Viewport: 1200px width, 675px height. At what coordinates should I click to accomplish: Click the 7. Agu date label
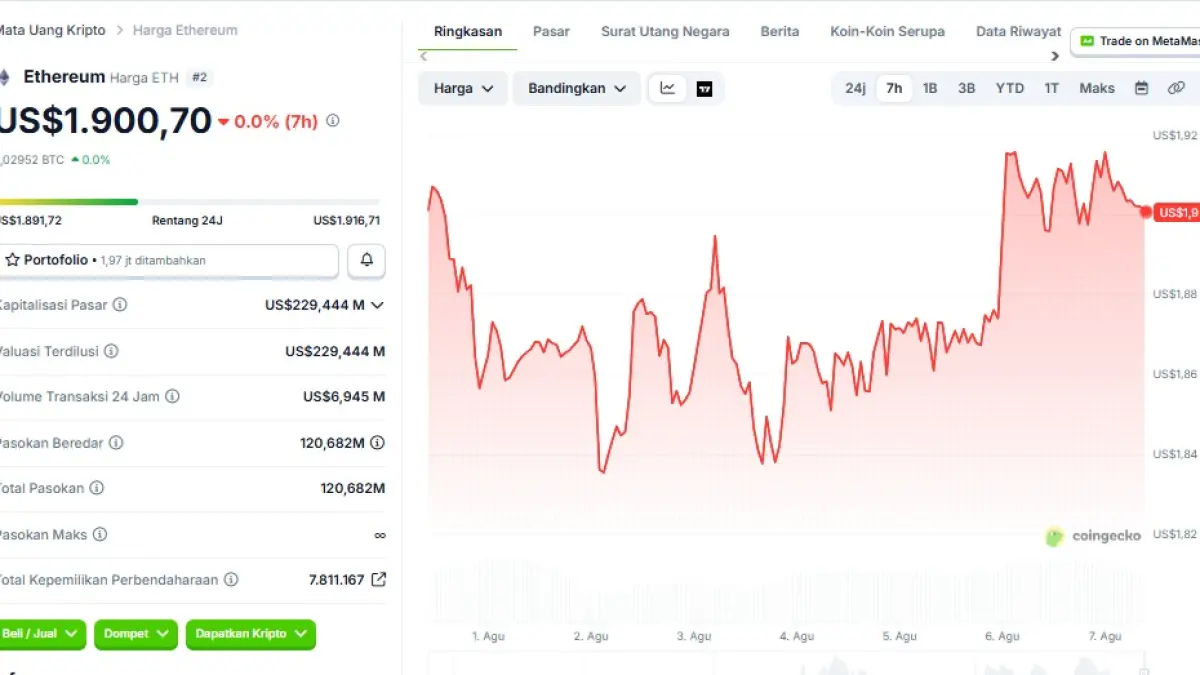click(x=1105, y=636)
